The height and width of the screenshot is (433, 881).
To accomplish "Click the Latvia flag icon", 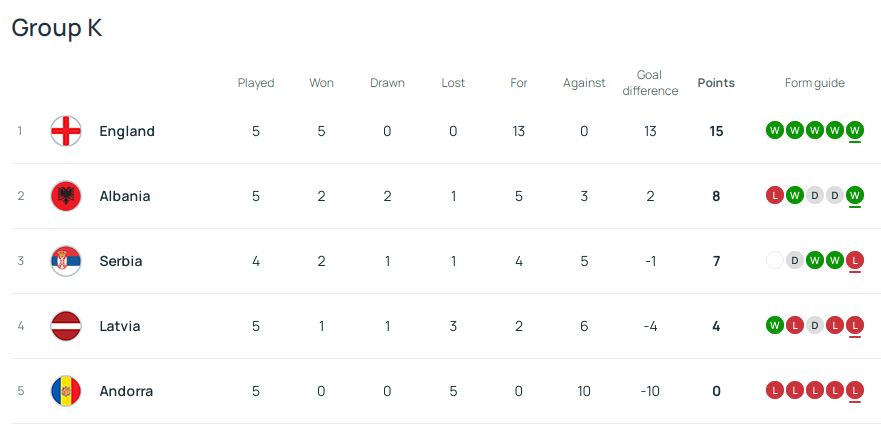I will click(x=66, y=326).
